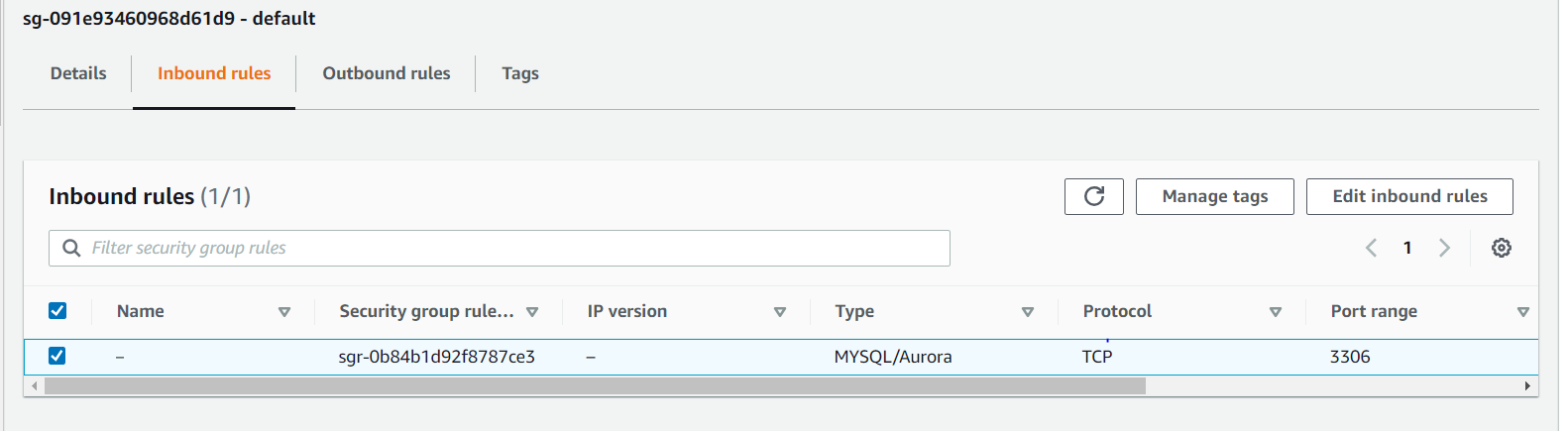The width and height of the screenshot is (1568, 431).
Task: Go to next page arrow
Action: pos(1444,248)
